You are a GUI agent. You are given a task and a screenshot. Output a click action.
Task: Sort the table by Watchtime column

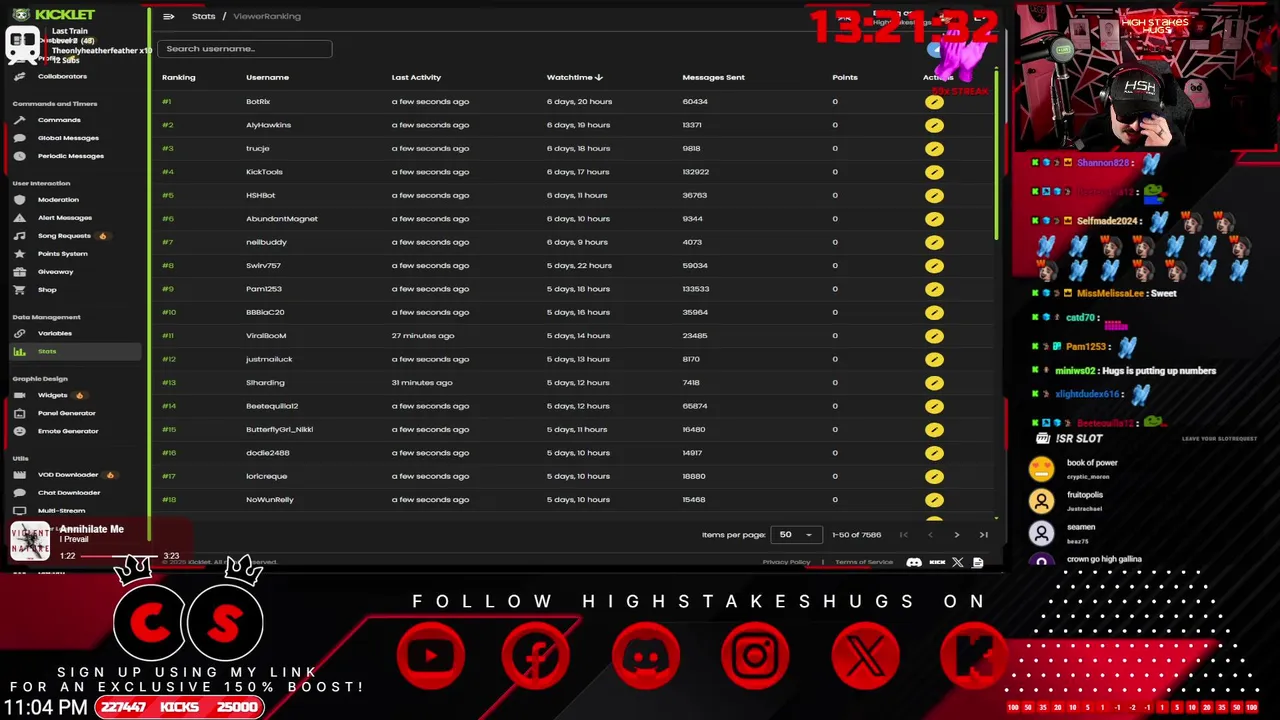point(574,77)
